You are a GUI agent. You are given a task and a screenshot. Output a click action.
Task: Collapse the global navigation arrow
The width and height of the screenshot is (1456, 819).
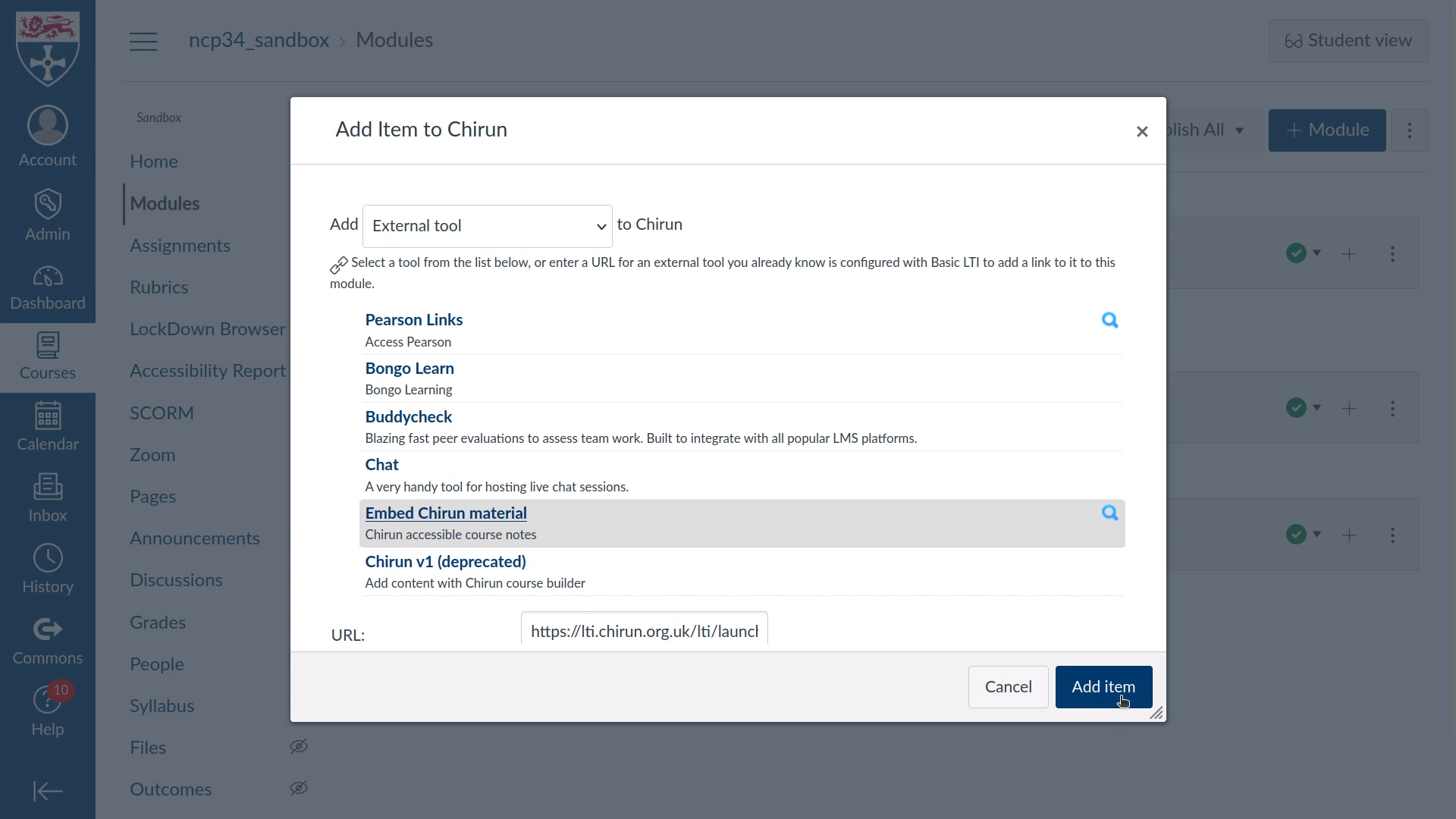48,791
